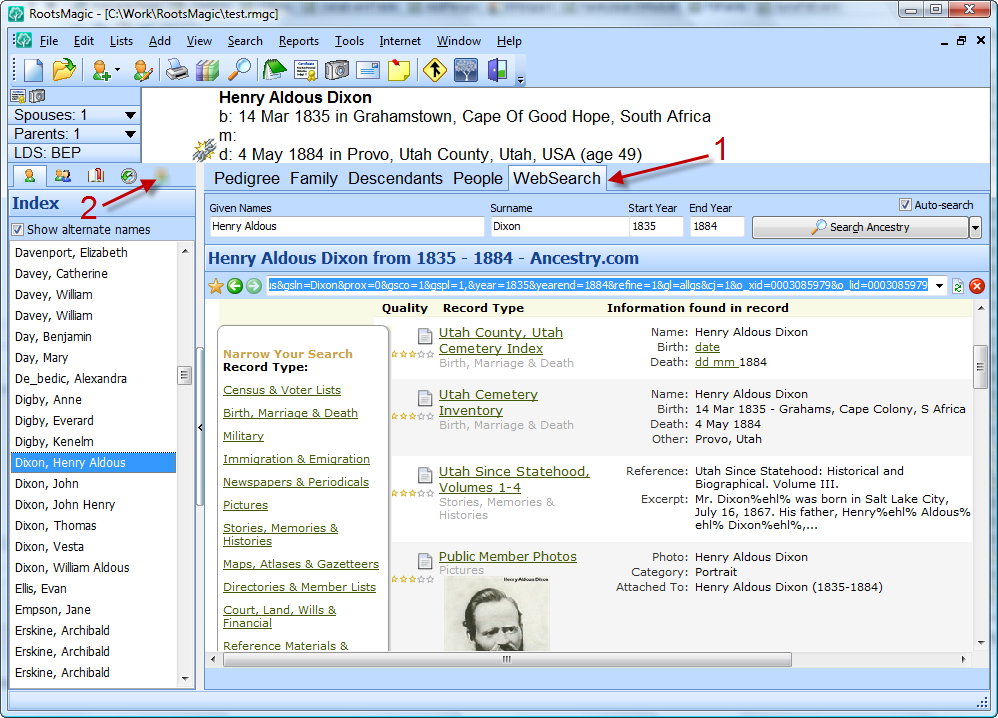This screenshot has height=718, width=998.
Task: Open the Public Member Photos link
Action: tap(507, 556)
